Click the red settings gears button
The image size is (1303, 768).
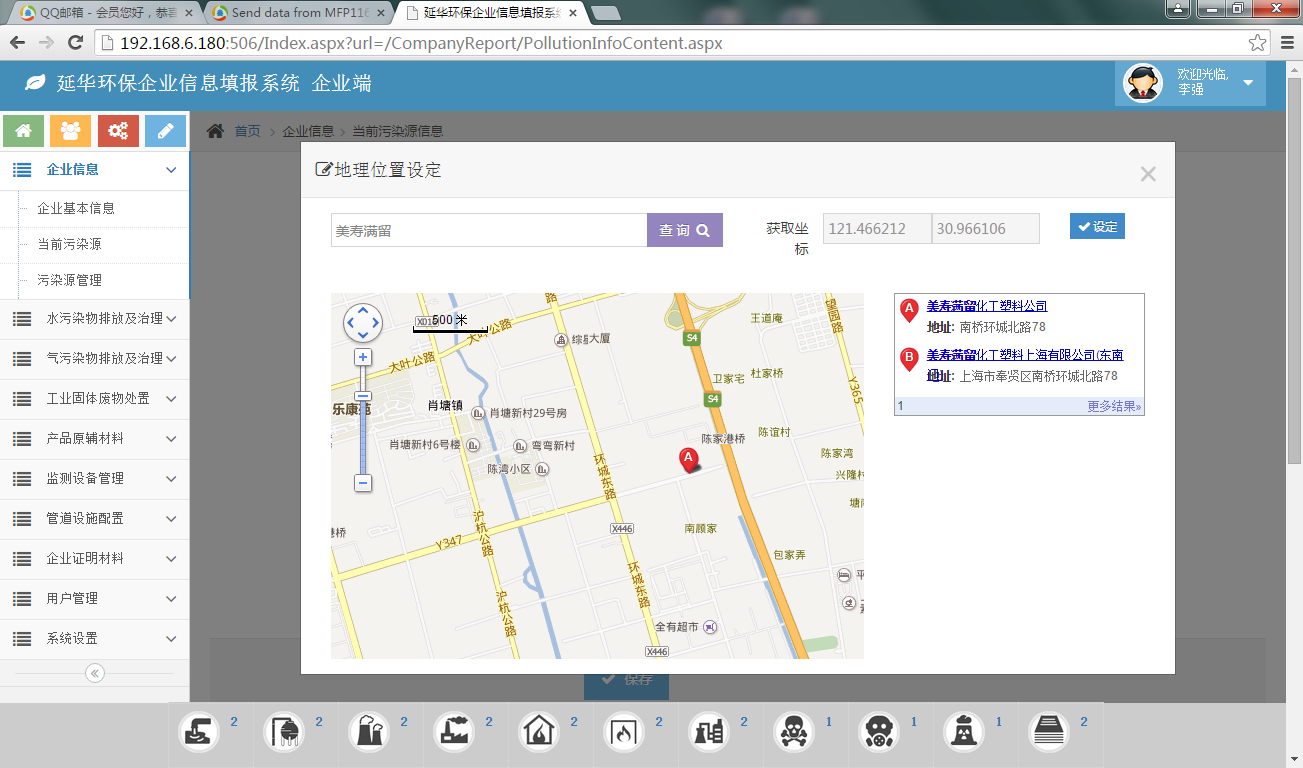tap(118, 131)
